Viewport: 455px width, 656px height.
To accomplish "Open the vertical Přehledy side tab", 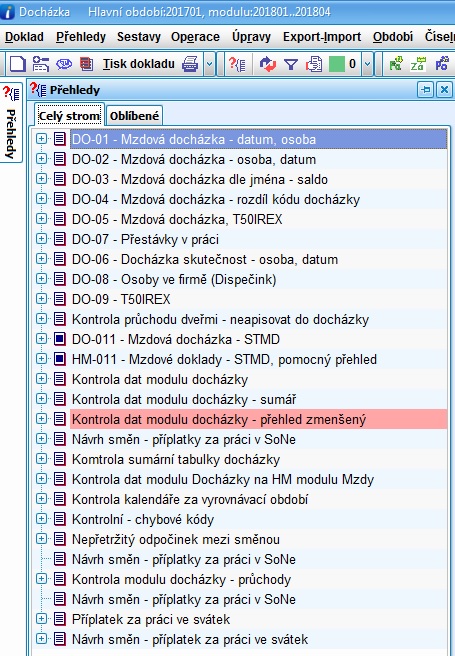I will pos(11,122).
